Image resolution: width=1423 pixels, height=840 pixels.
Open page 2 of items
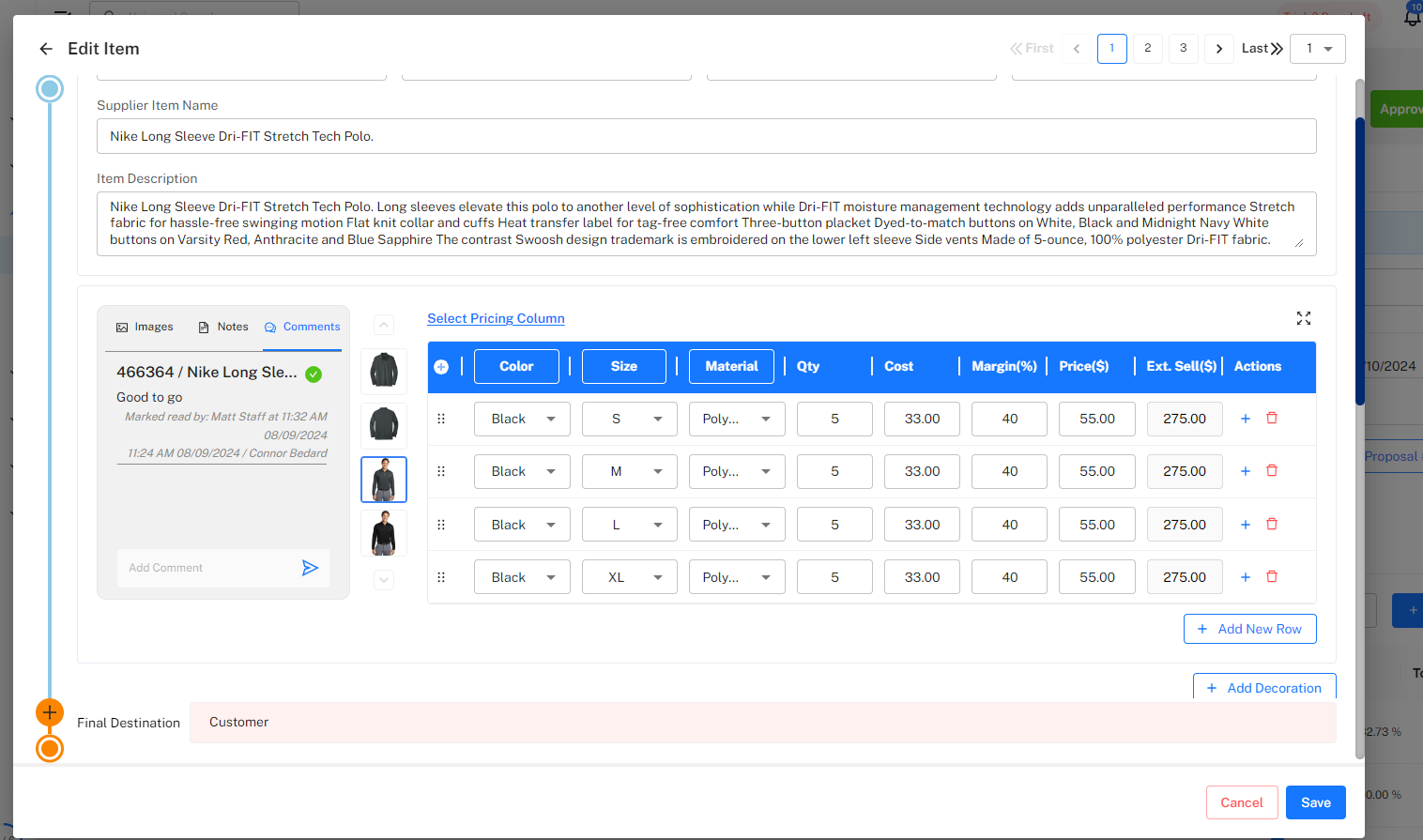(x=1148, y=49)
